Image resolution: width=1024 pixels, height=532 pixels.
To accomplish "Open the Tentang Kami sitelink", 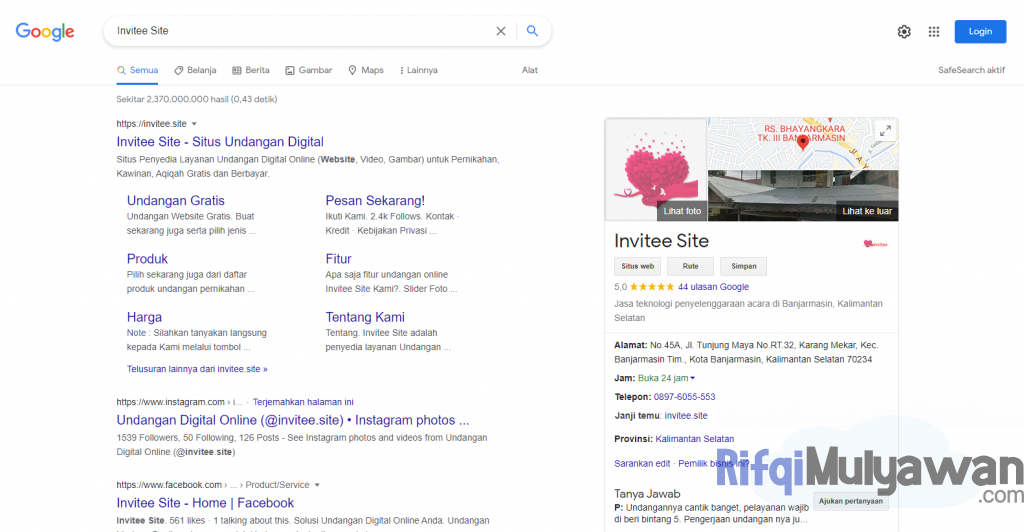I will (x=365, y=317).
